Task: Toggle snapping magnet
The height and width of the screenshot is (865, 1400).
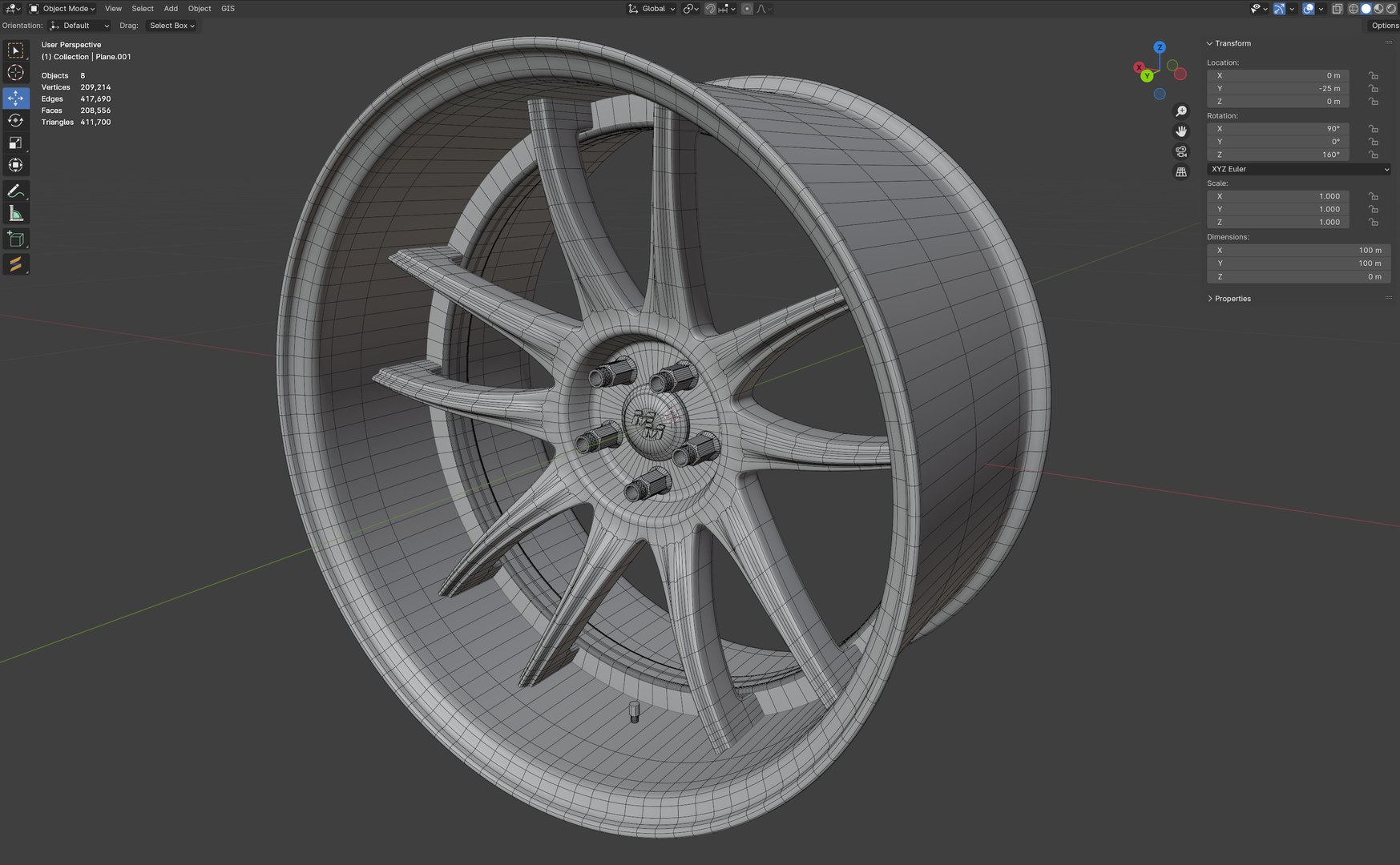Action: 710,9
